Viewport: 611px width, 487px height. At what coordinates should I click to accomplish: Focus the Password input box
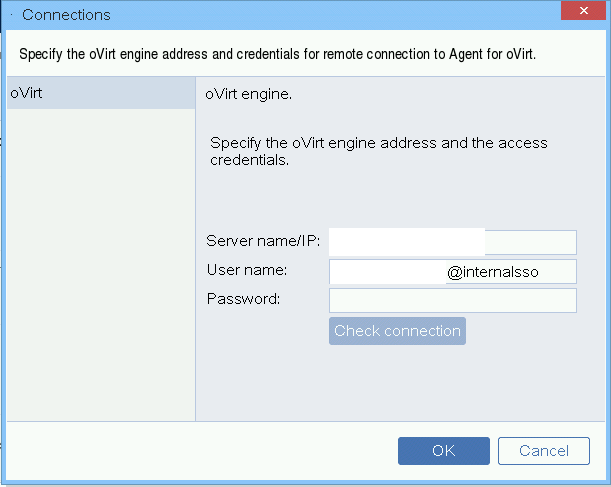point(452,301)
